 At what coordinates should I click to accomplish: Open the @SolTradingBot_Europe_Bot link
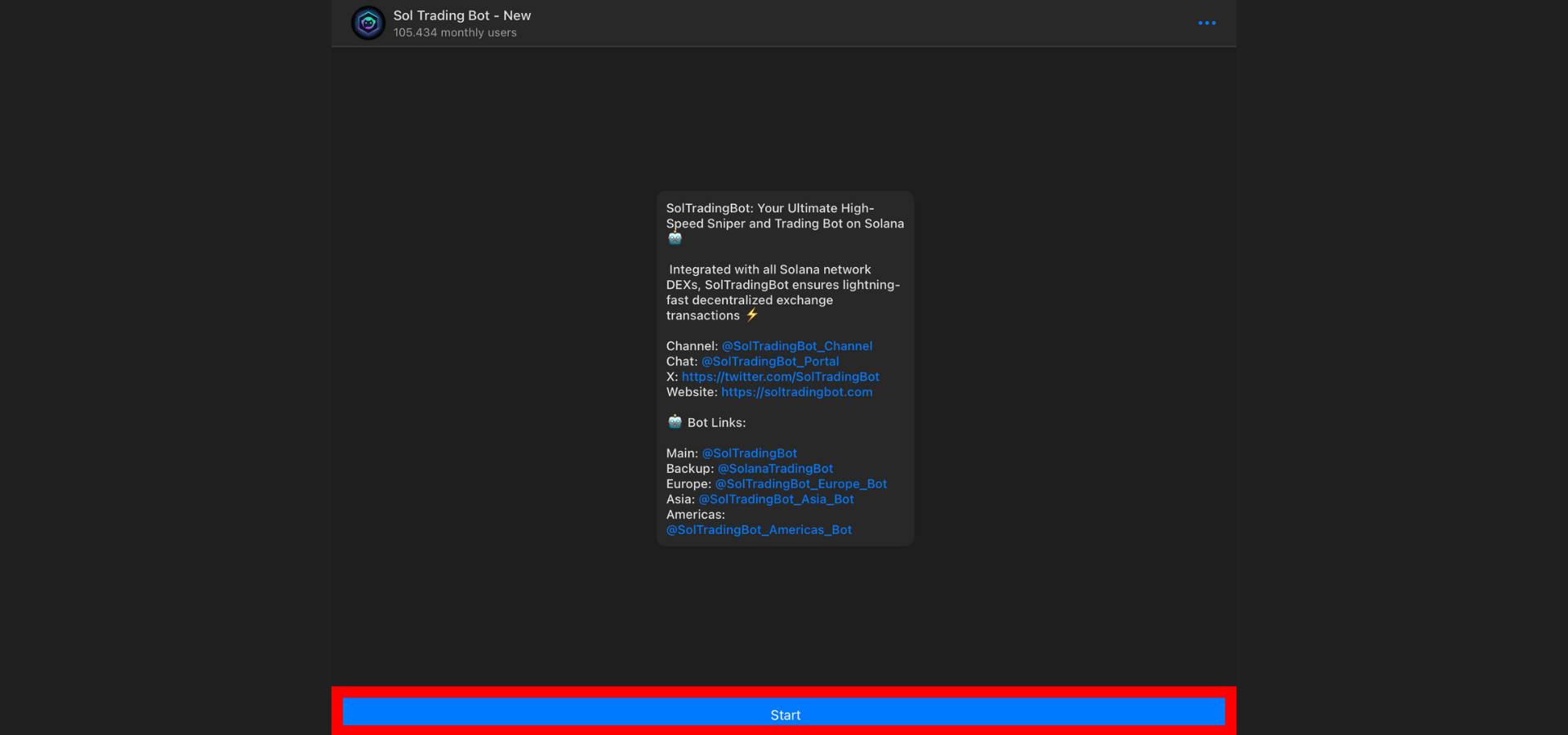pos(800,483)
